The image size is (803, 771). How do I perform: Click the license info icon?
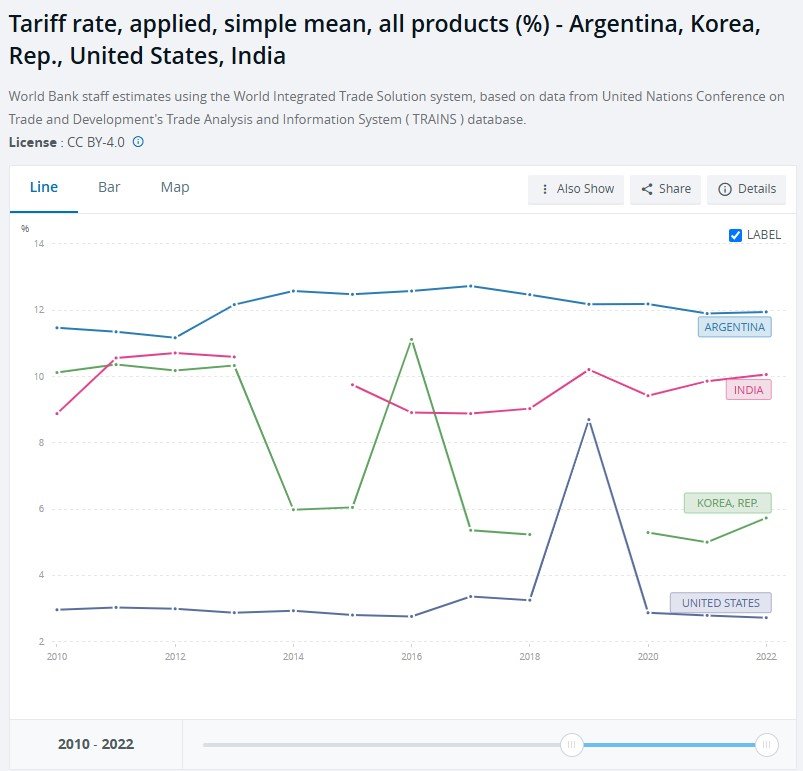pyautogui.click(x=138, y=142)
